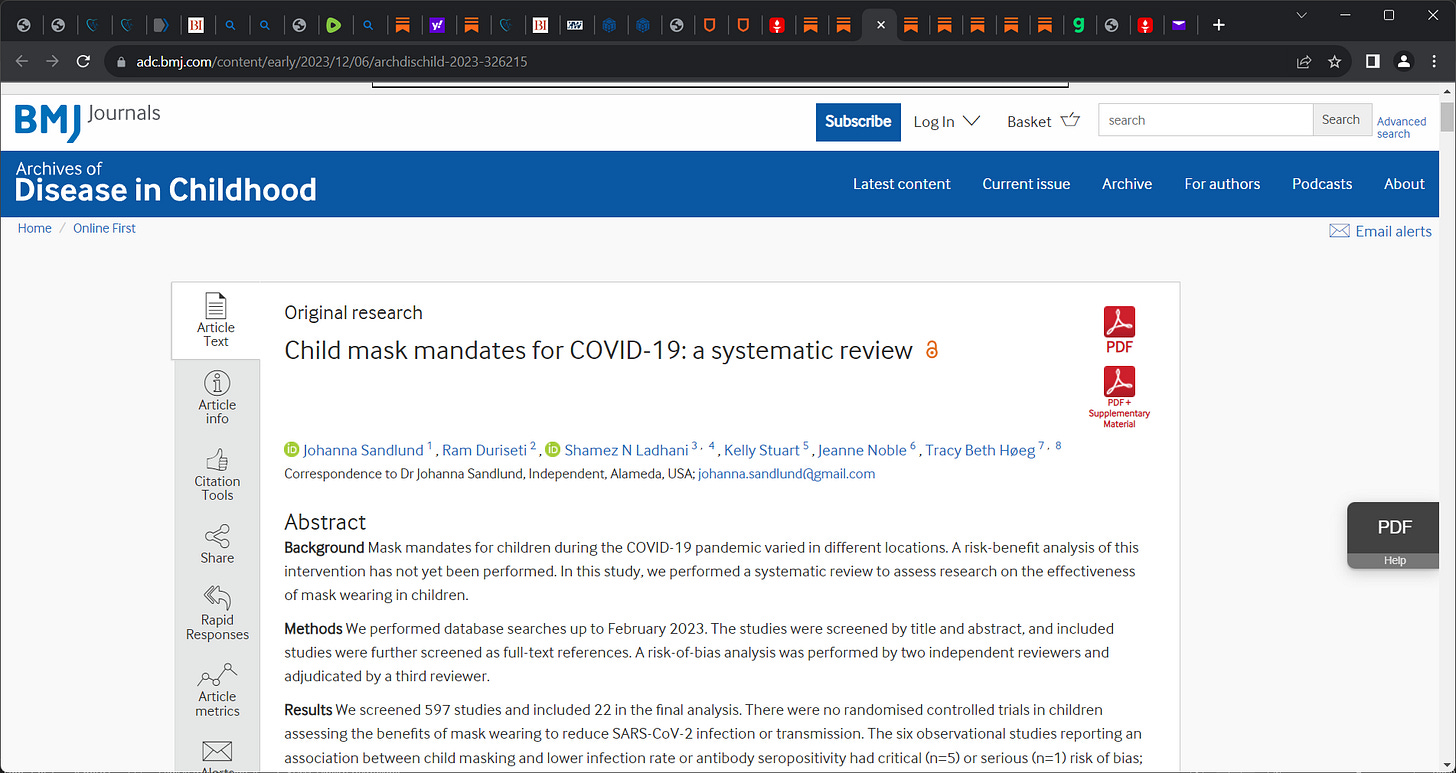1456x773 pixels.
Task: Open the Podcasts menu item
Action: [1322, 184]
